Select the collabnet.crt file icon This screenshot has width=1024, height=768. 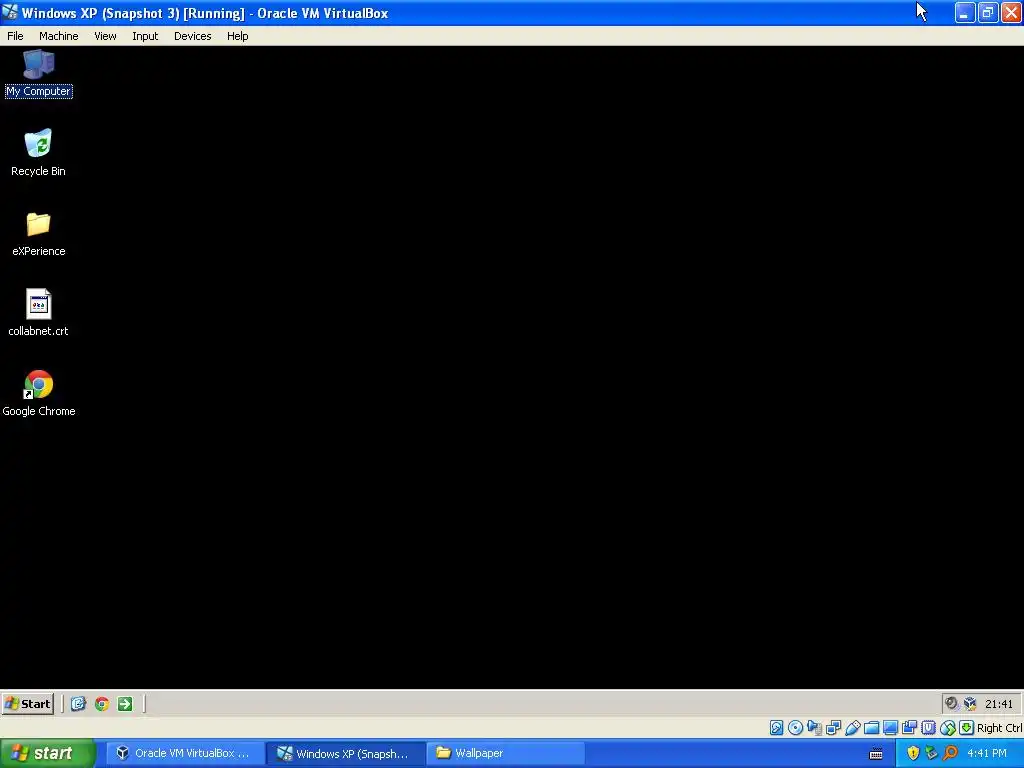(x=39, y=313)
